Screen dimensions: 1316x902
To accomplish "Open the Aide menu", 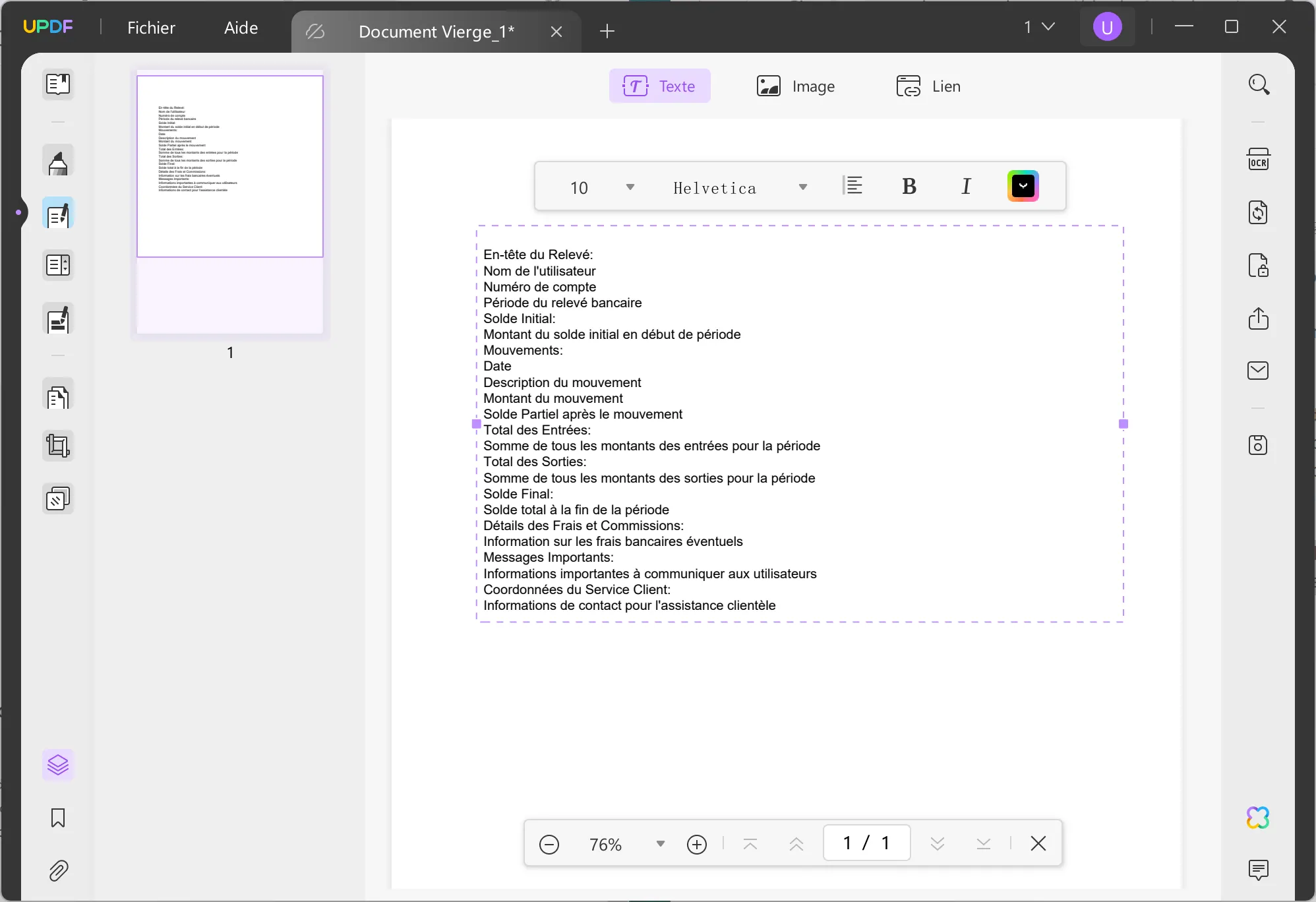I will [x=241, y=28].
